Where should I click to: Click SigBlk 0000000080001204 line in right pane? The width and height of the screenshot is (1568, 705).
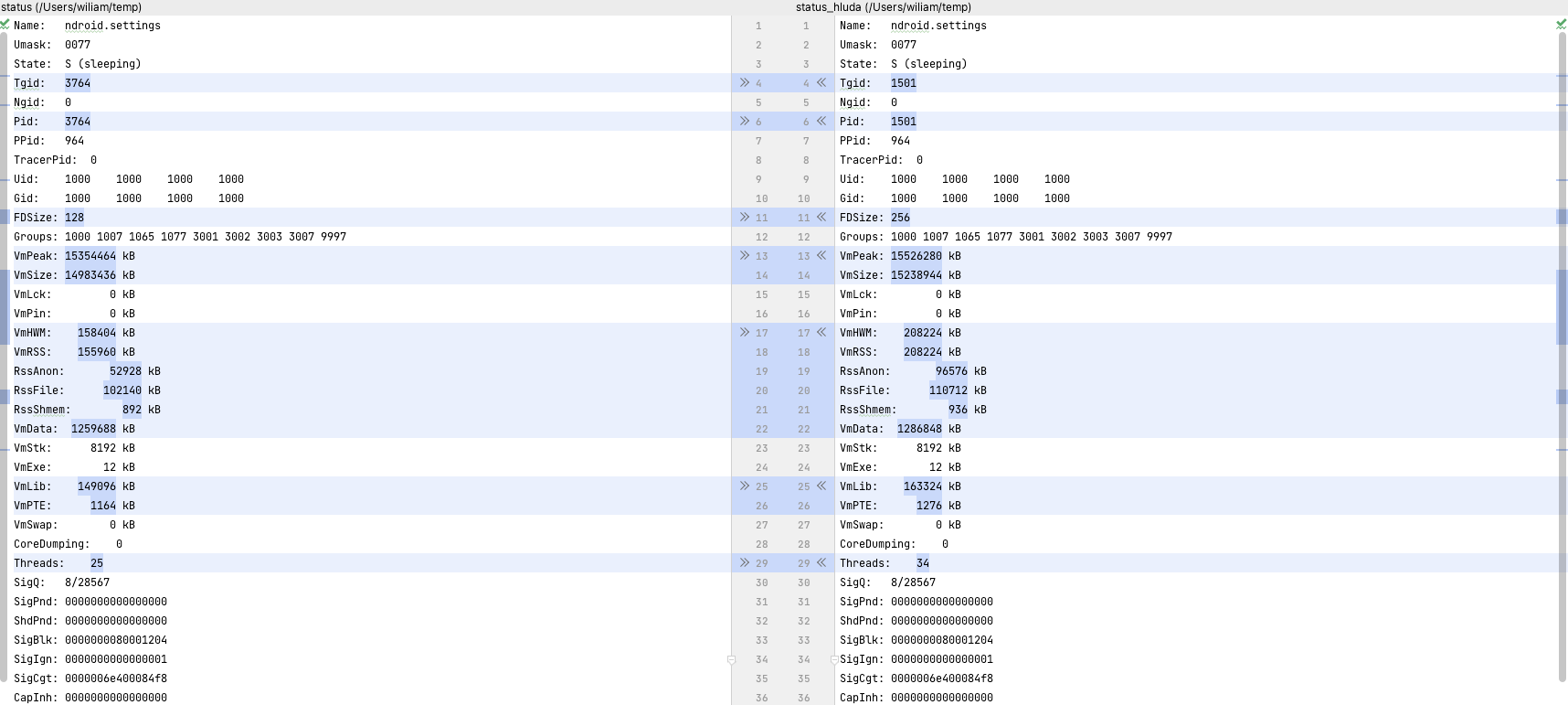pyautogui.click(x=916, y=640)
